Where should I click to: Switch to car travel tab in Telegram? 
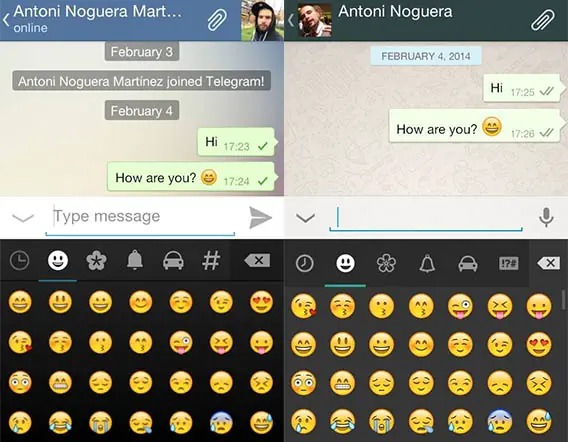point(173,260)
